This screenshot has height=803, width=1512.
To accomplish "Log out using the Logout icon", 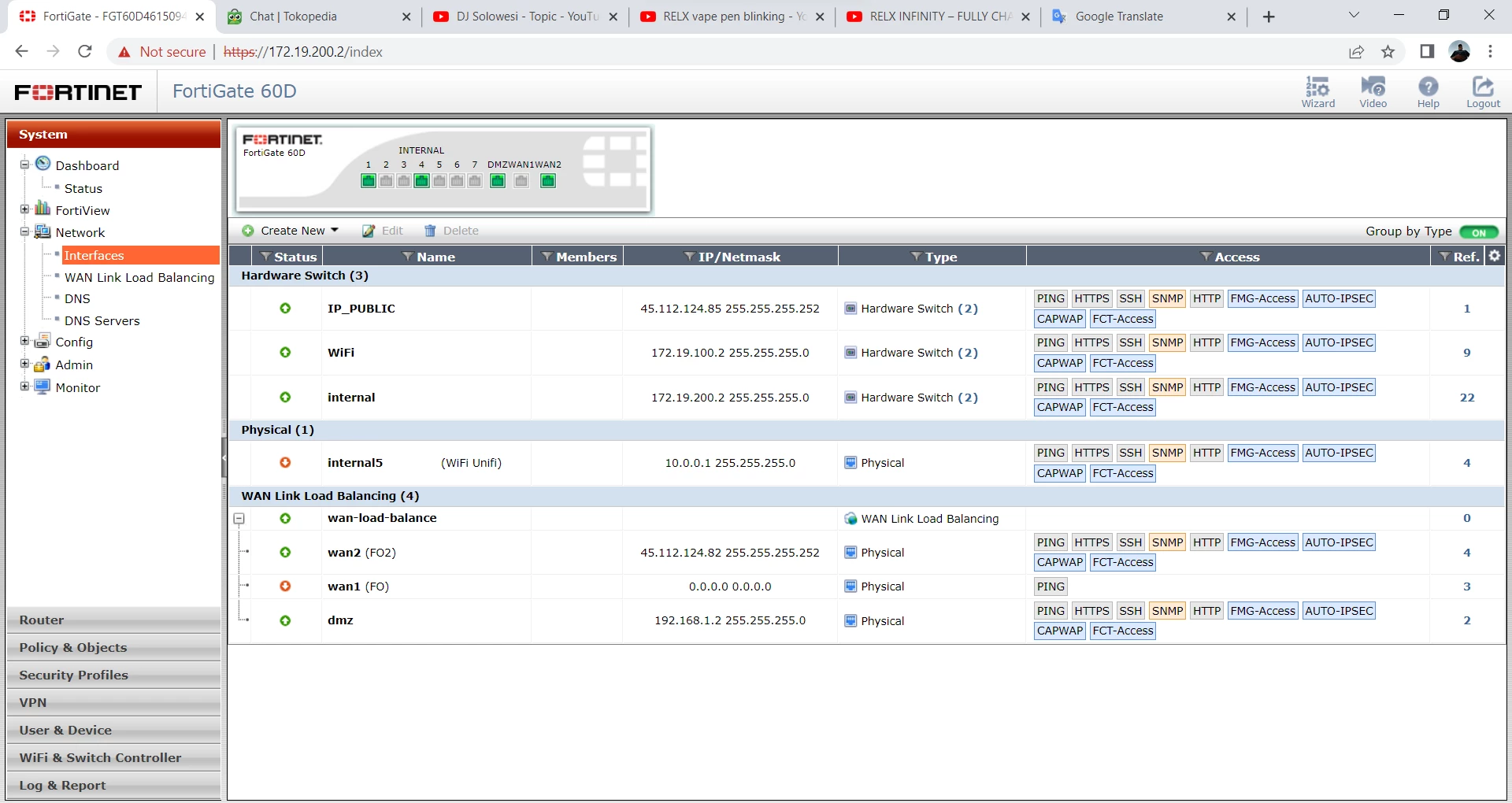I will [1483, 91].
